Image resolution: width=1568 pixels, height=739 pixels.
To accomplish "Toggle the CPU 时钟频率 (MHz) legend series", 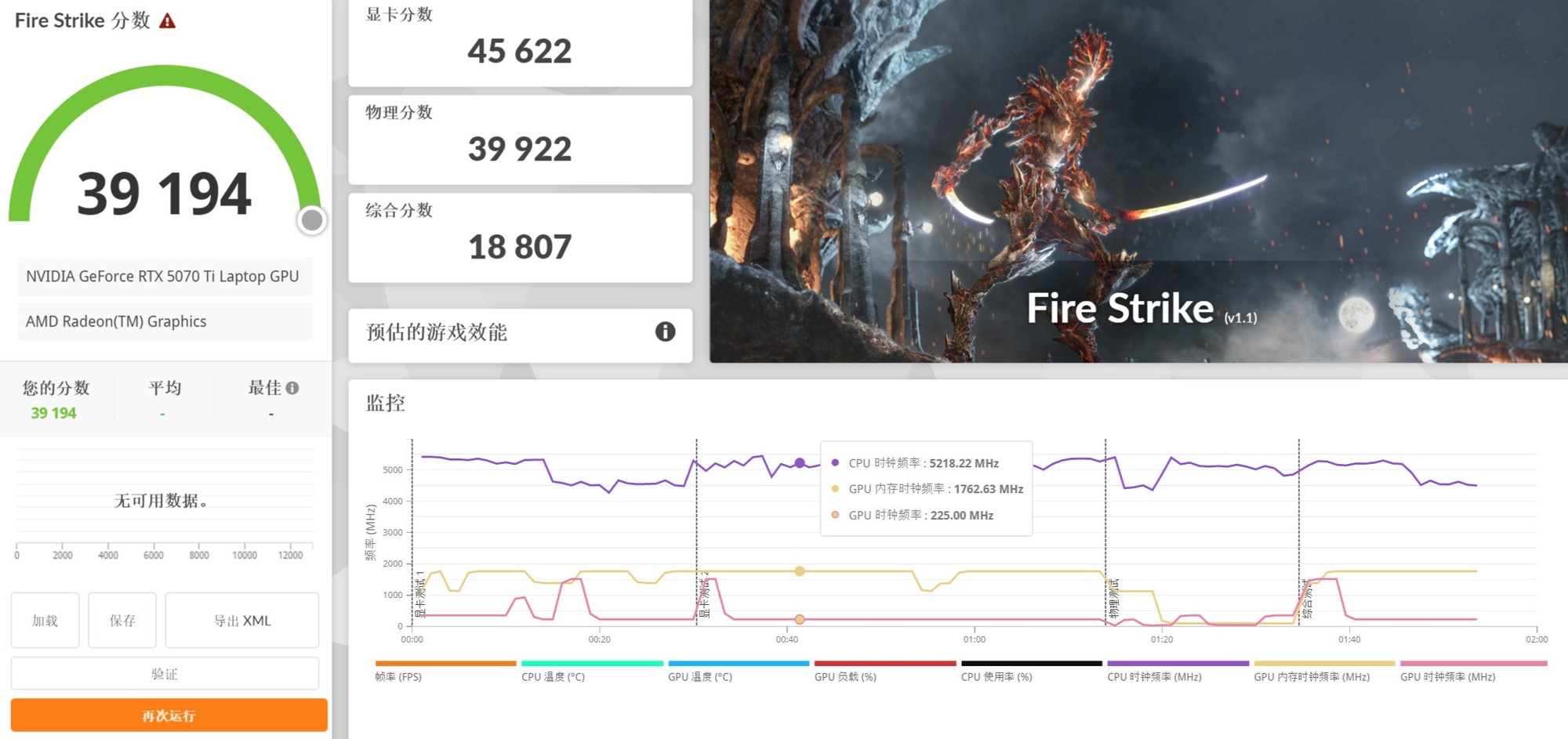I will [x=1178, y=672].
